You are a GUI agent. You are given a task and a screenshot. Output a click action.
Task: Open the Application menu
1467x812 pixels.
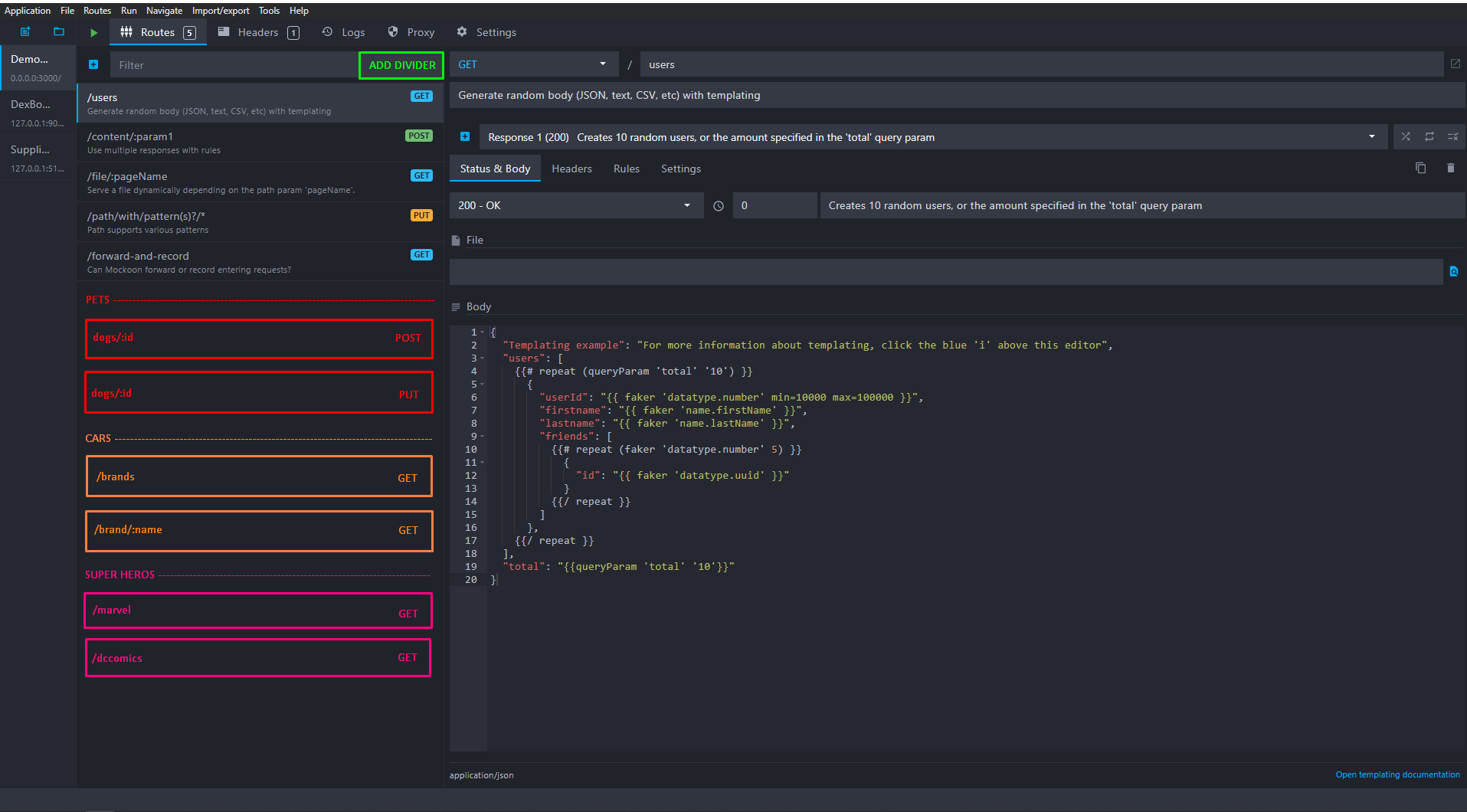click(x=28, y=11)
